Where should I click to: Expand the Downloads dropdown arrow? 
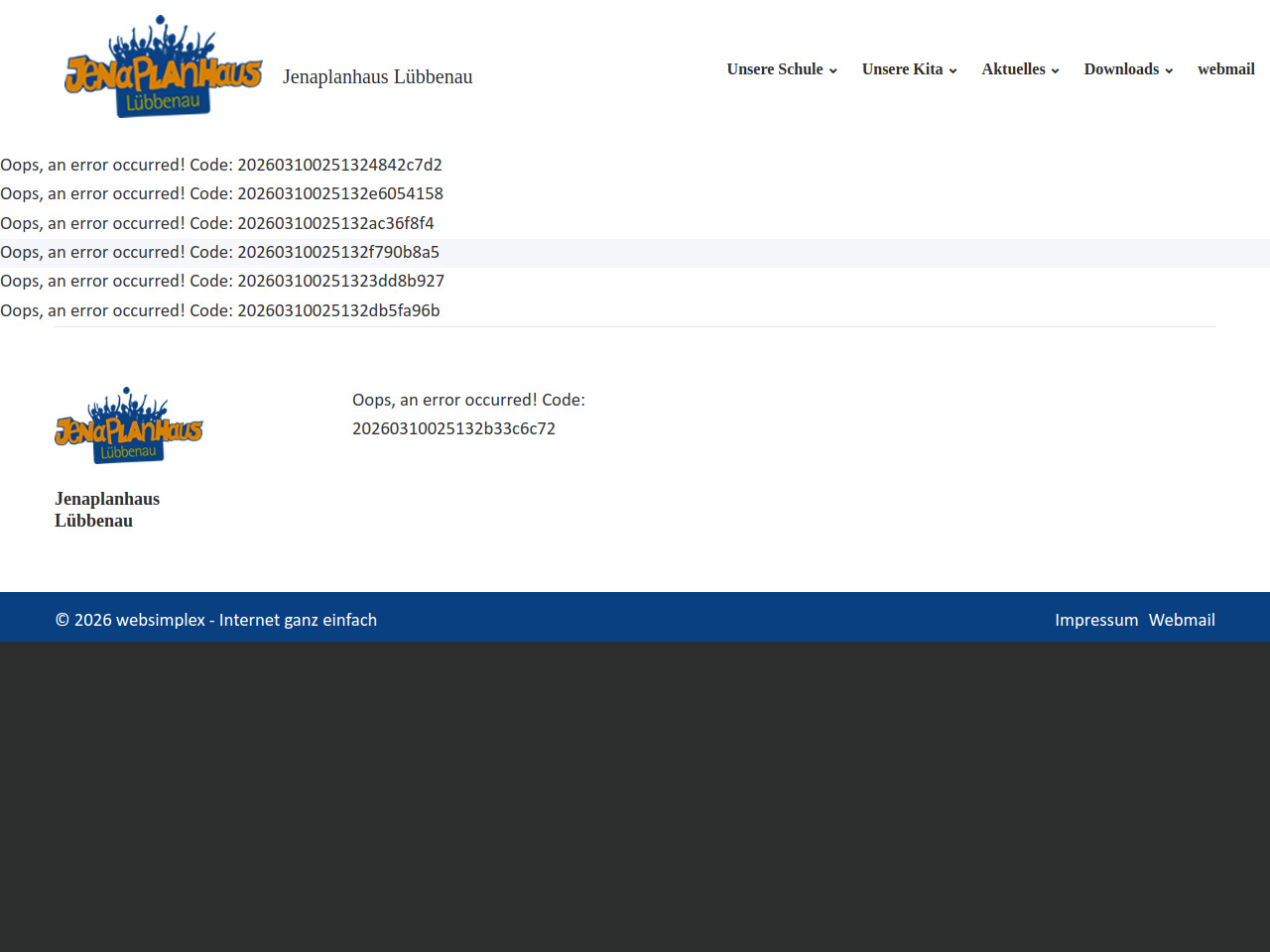click(1170, 70)
